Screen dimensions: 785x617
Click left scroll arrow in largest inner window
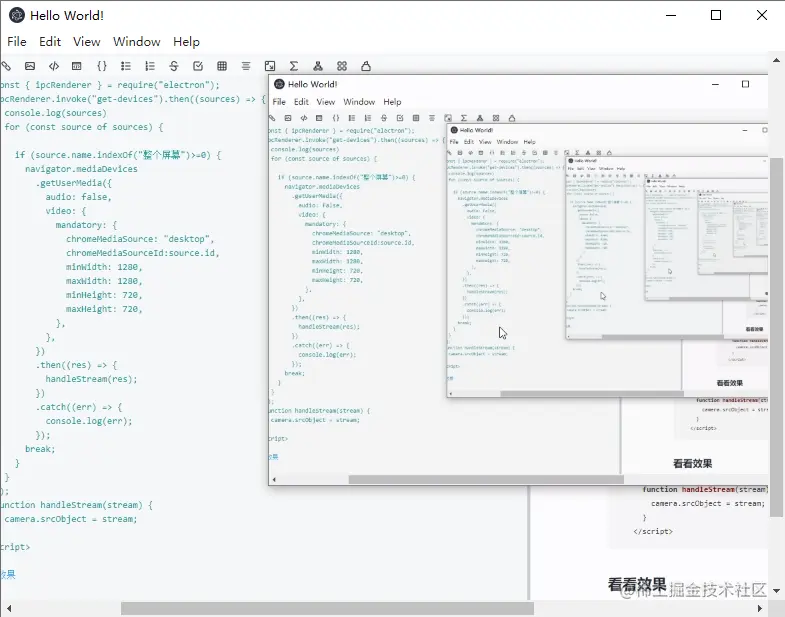pos(274,480)
